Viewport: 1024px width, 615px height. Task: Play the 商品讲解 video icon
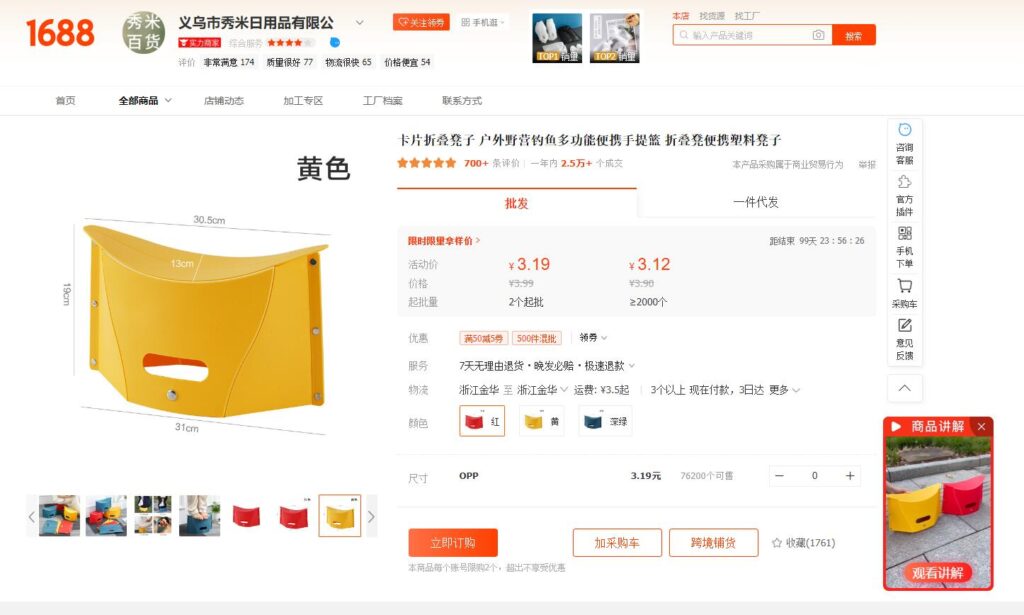point(897,426)
